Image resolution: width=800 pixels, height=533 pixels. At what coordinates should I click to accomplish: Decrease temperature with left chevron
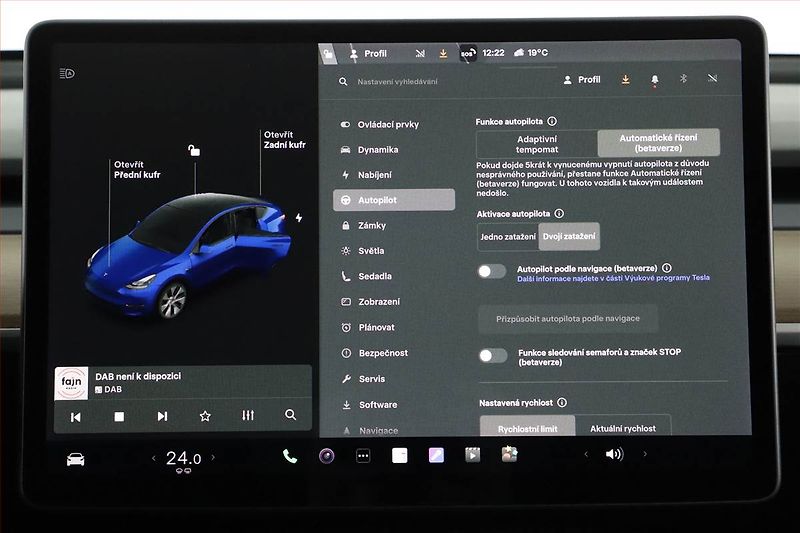tap(154, 459)
